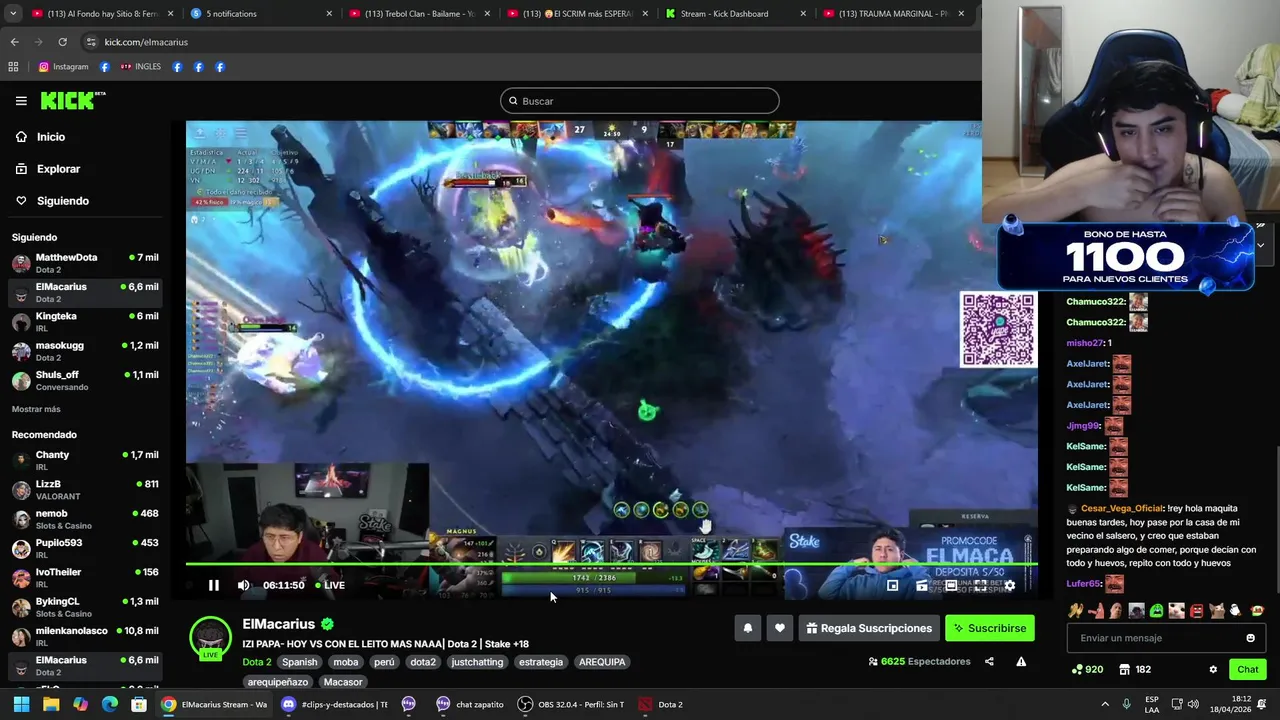Click Regala Suscripciones button

pos(869,628)
